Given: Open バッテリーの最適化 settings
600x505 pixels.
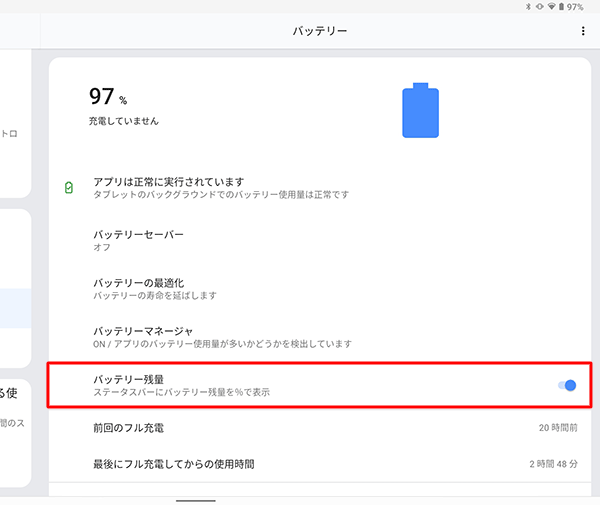Looking at the screenshot, I should (320, 289).
